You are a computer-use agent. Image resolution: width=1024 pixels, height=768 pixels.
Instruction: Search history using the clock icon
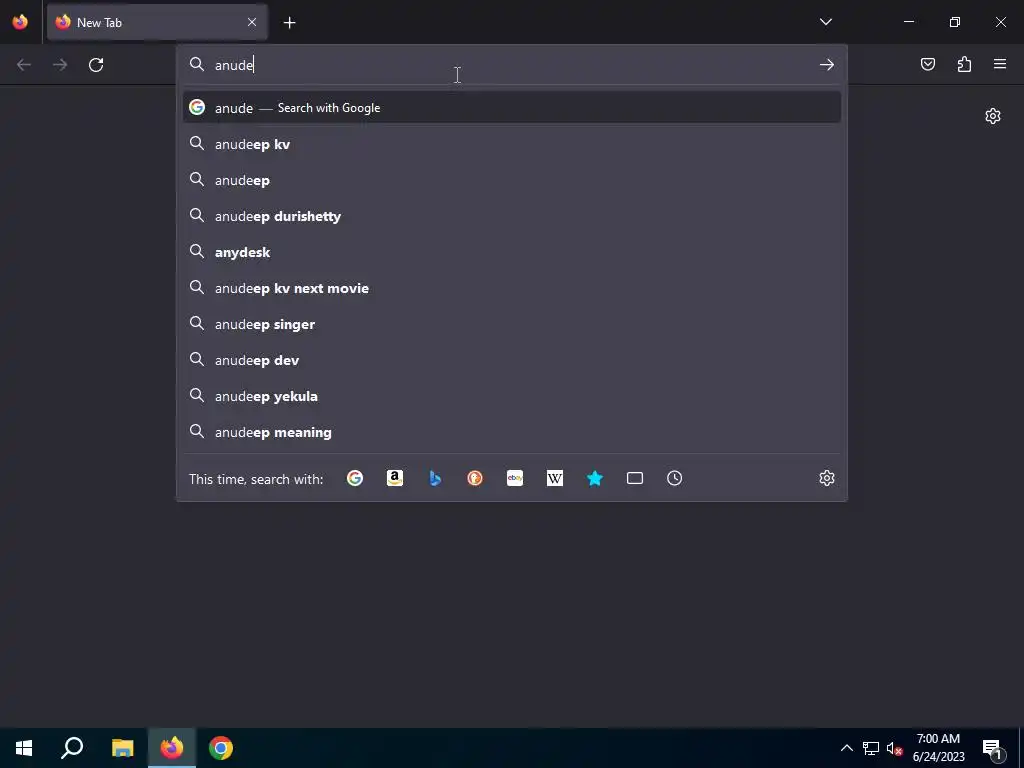pyautogui.click(x=675, y=478)
